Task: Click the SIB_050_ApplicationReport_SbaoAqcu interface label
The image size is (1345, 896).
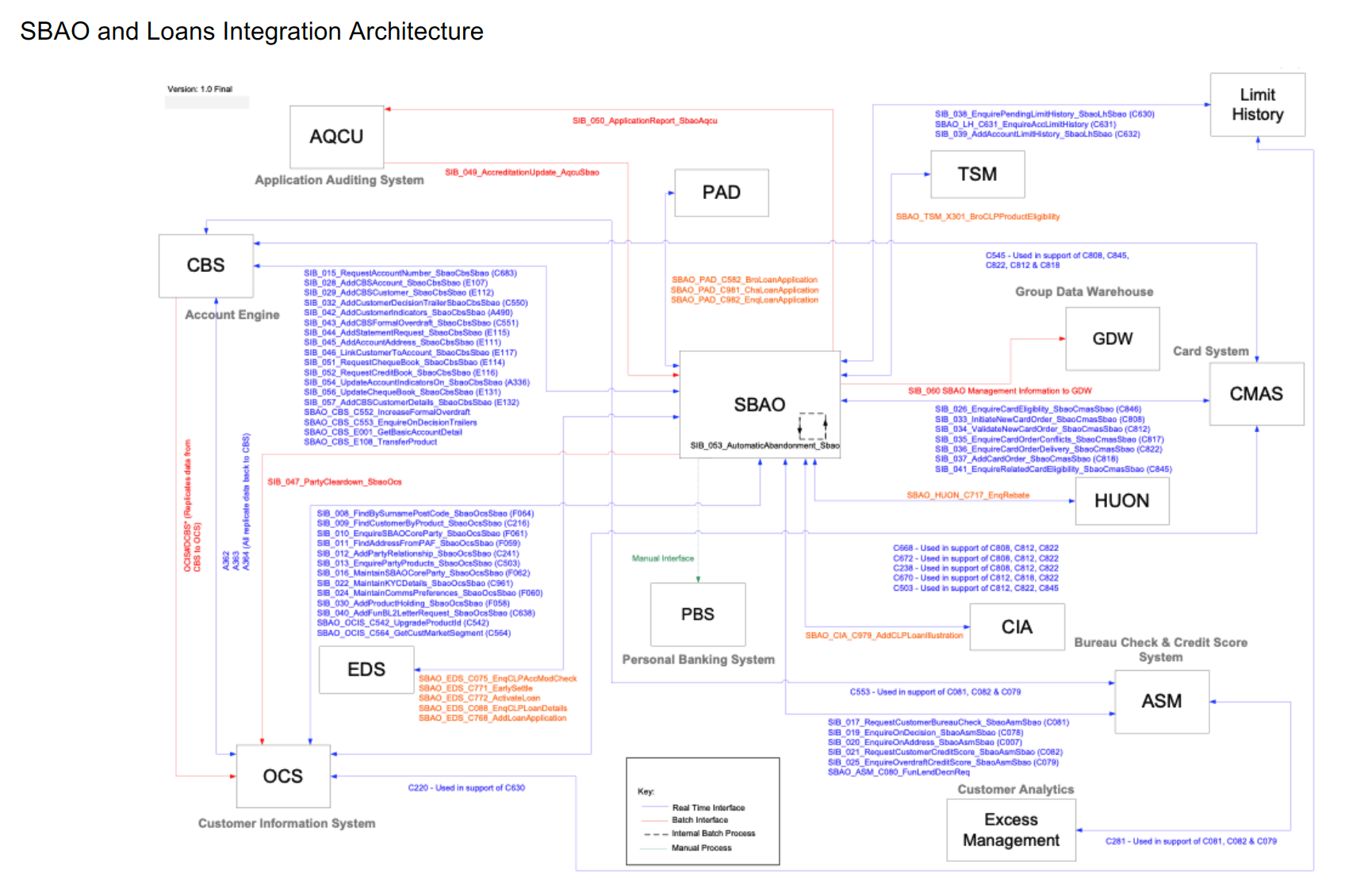Action: [645, 121]
